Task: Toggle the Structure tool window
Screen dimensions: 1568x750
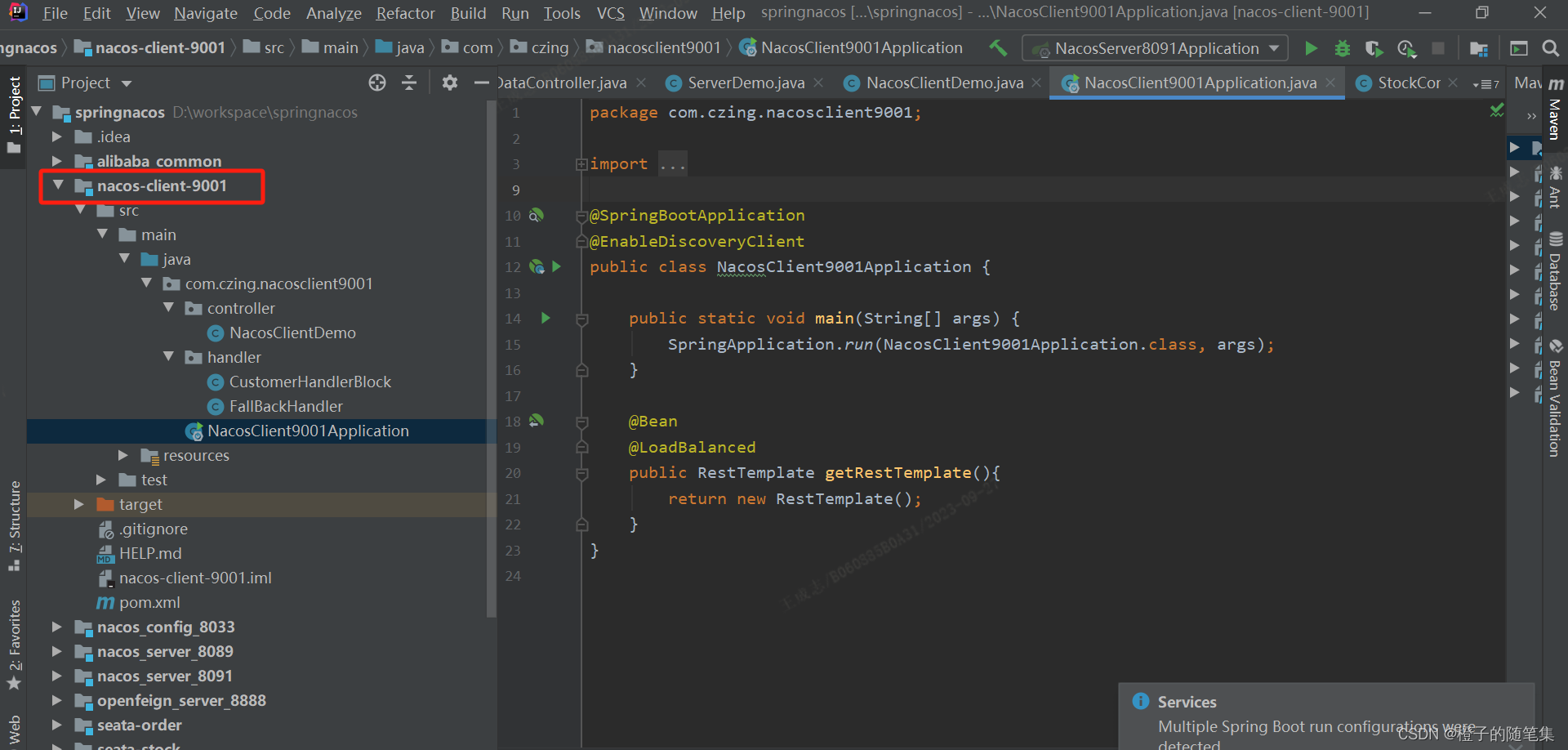Action: (15, 526)
